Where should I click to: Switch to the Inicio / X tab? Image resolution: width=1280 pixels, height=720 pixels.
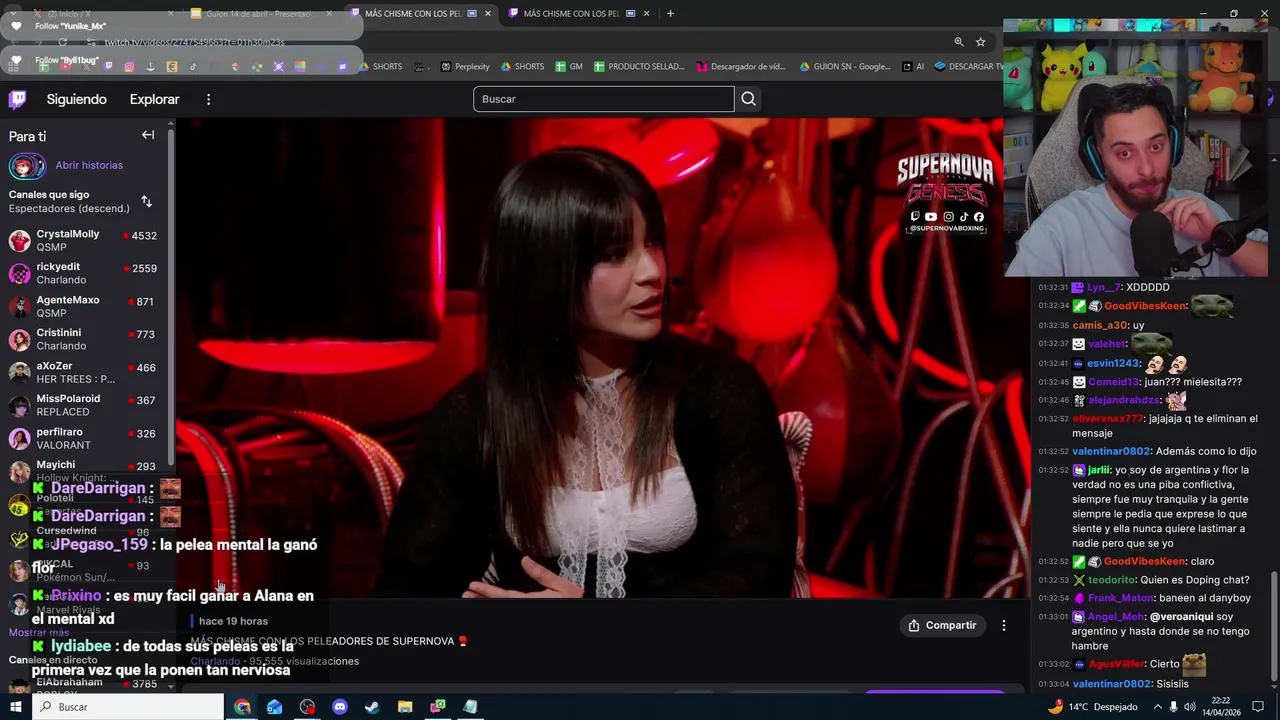coord(100,14)
